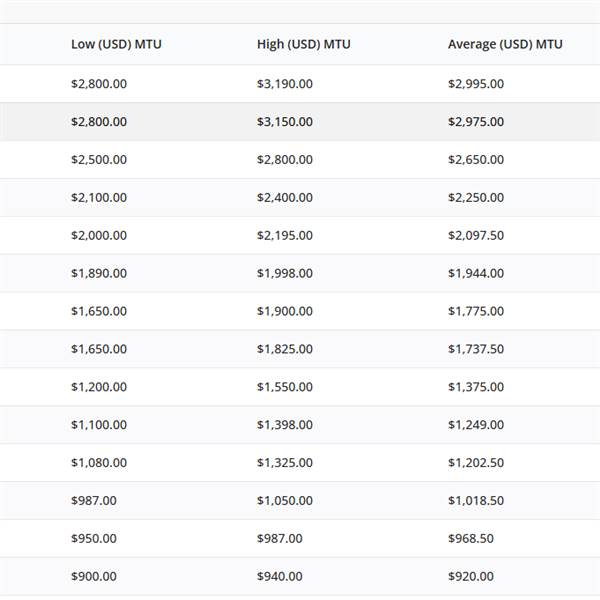
Task: Click the Low (USD) MTU column header
Action: tap(116, 45)
